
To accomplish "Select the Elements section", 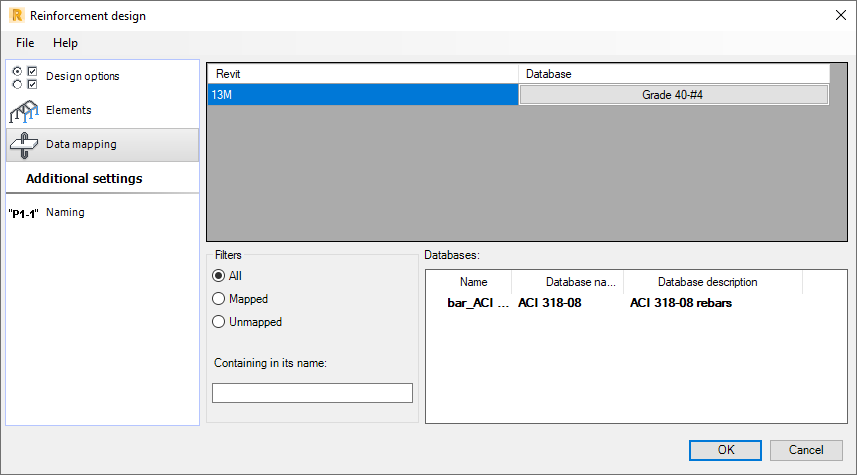I will [103, 110].
